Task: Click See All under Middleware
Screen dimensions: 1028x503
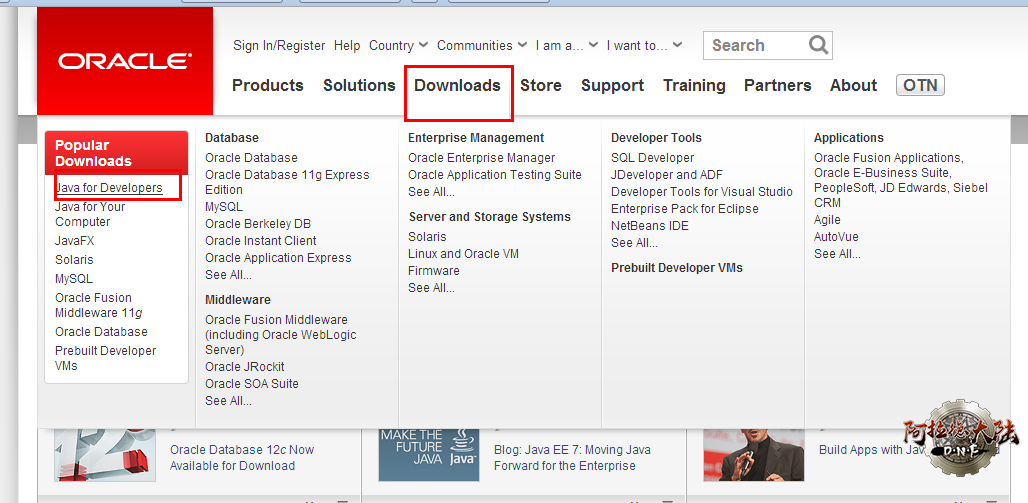Action: (228, 401)
